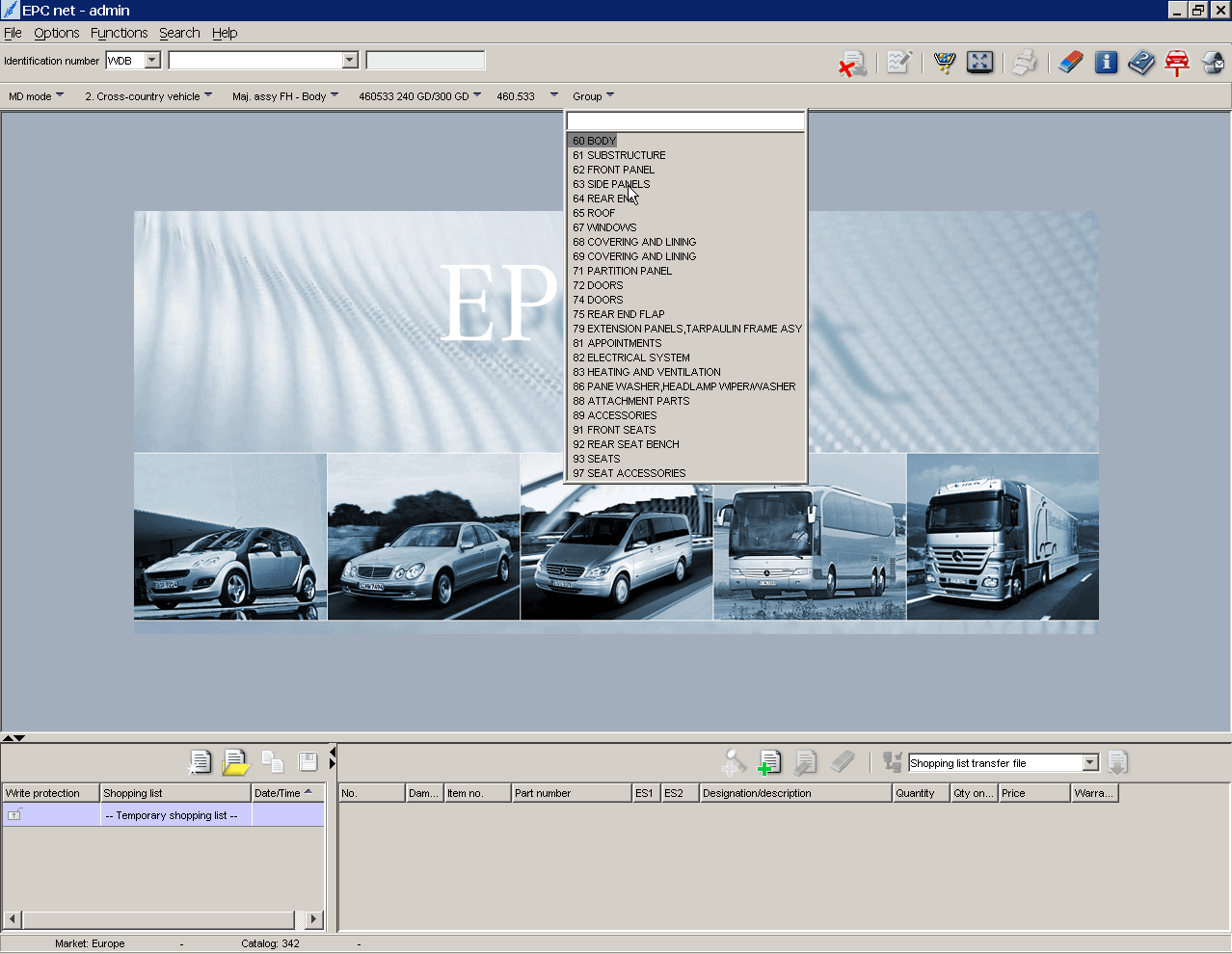Screen dimensions: 1232x954
Task: Open the Shopping list transfer file dropdown
Action: (x=1088, y=762)
